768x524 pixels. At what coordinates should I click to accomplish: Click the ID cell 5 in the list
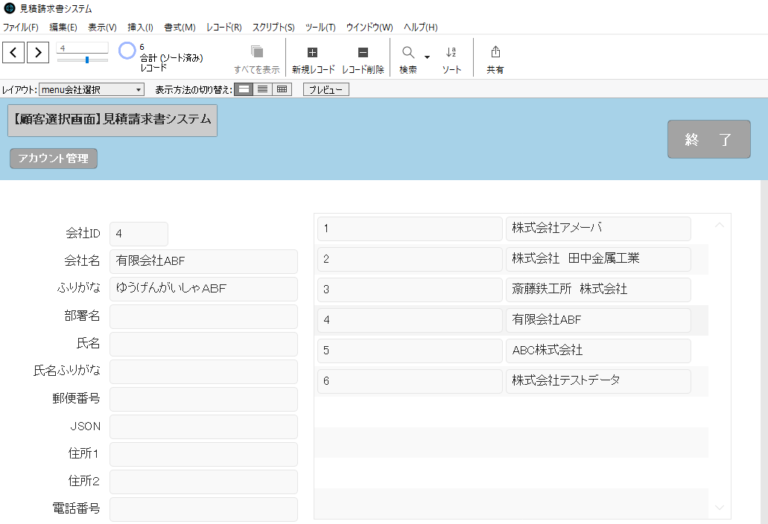pyautogui.click(x=409, y=351)
